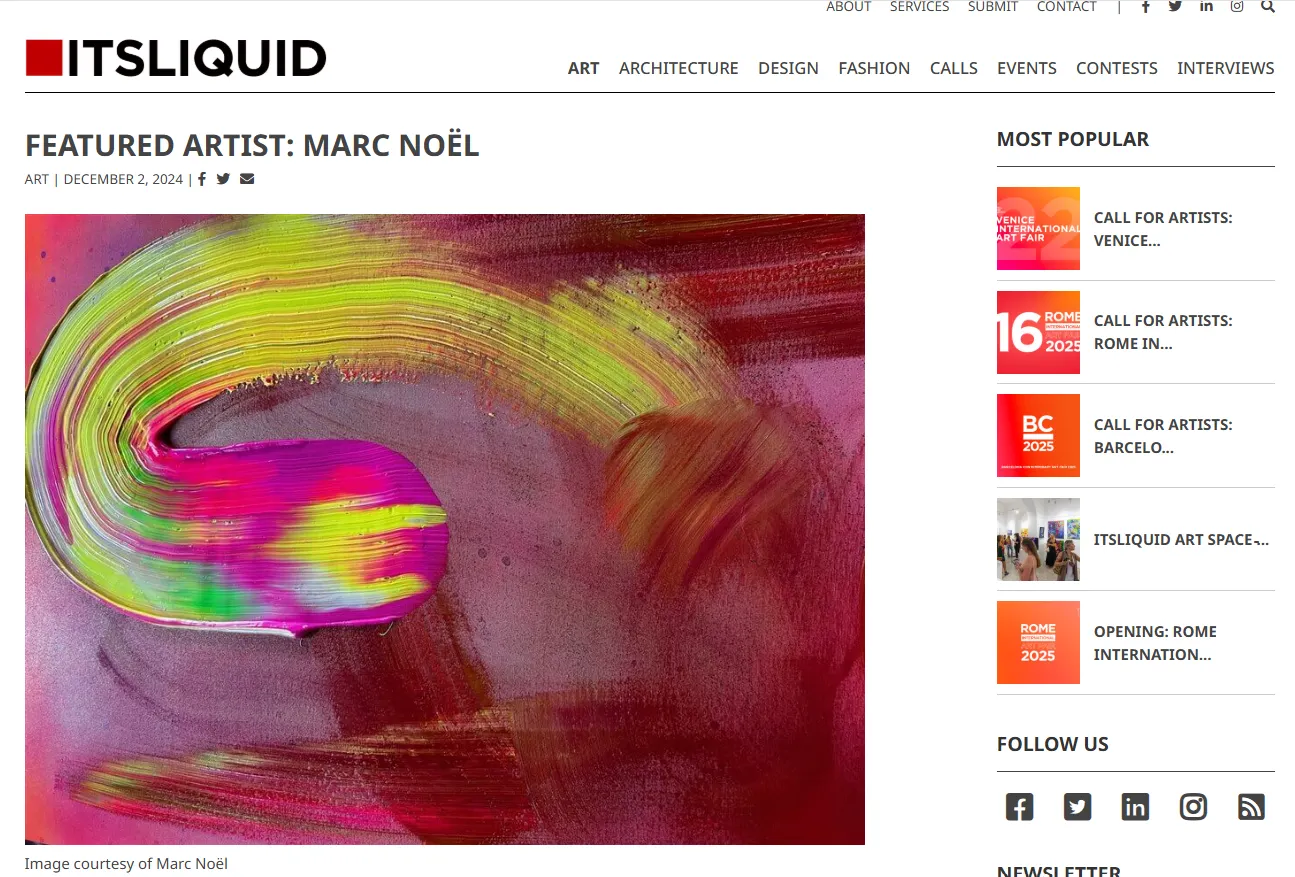Click the Instagram icon in top bar
Screen dimensions: 1295x877
1237,7
